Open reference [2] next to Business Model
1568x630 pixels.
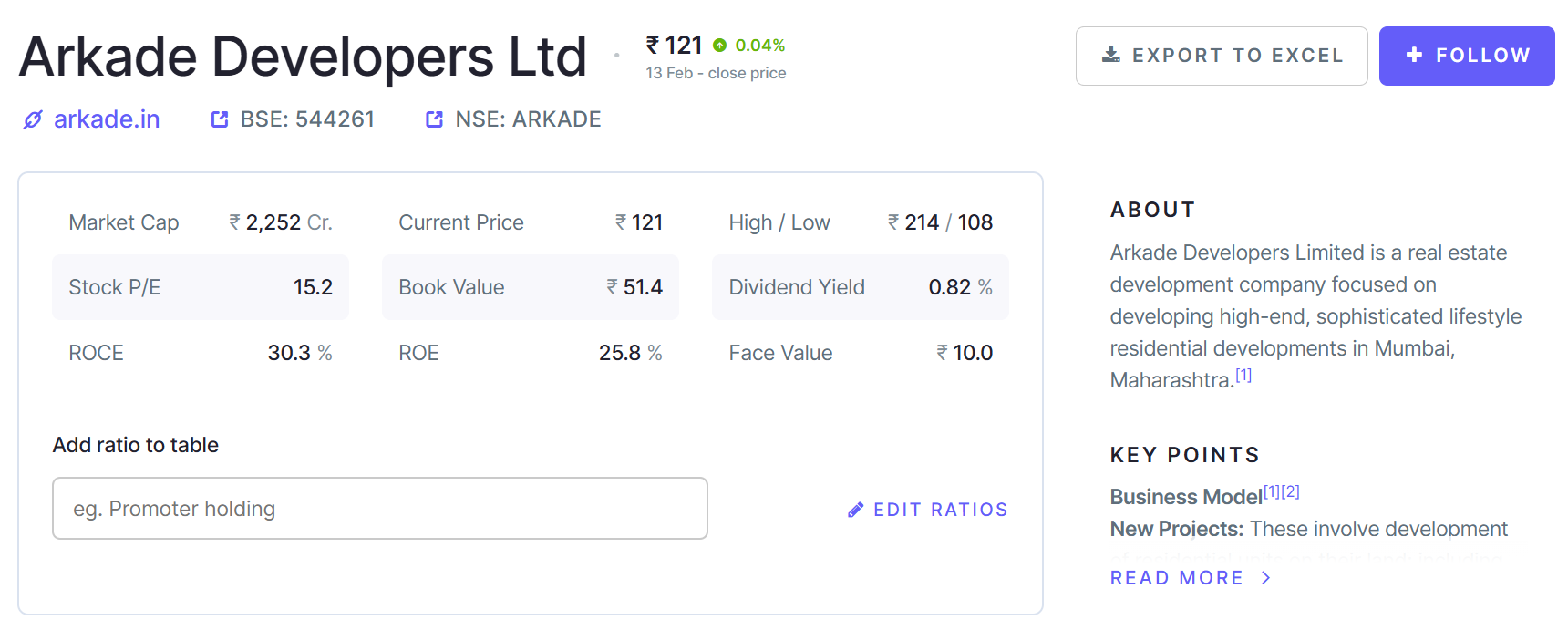[x=1290, y=491]
